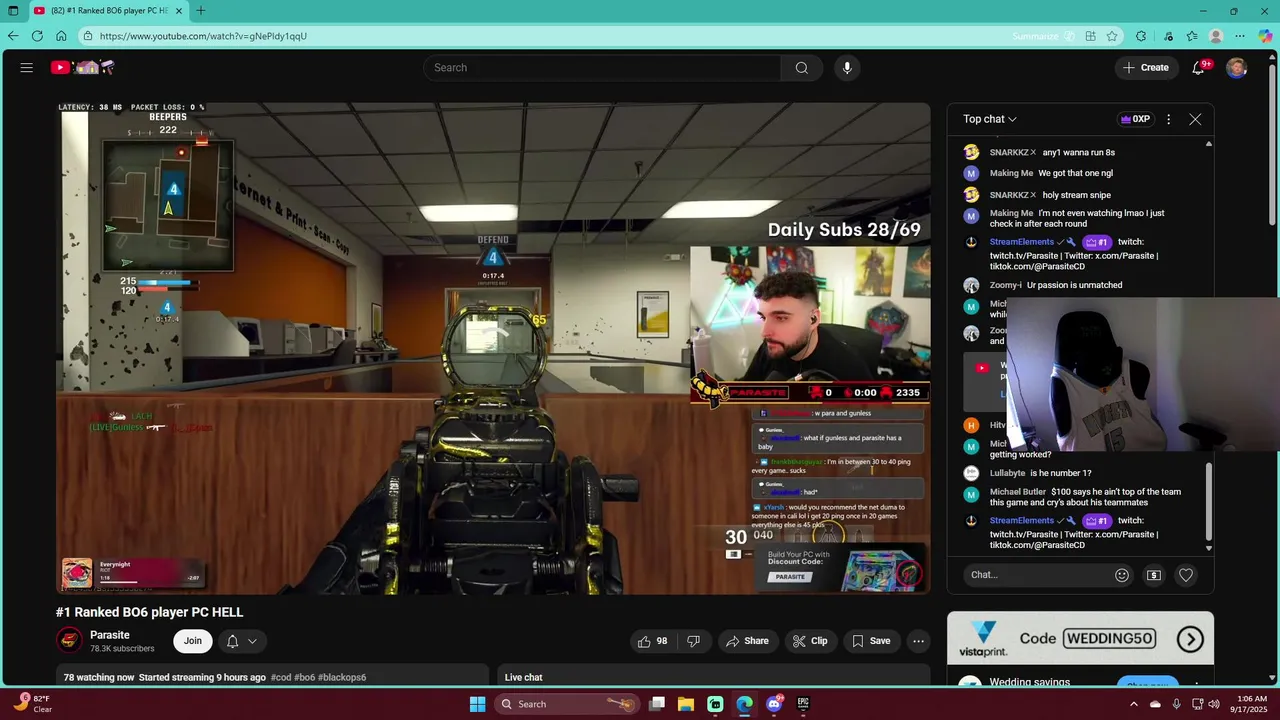Open the new tab plus button
Image resolution: width=1280 pixels, height=720 pixels.
(x=201, y=11)
